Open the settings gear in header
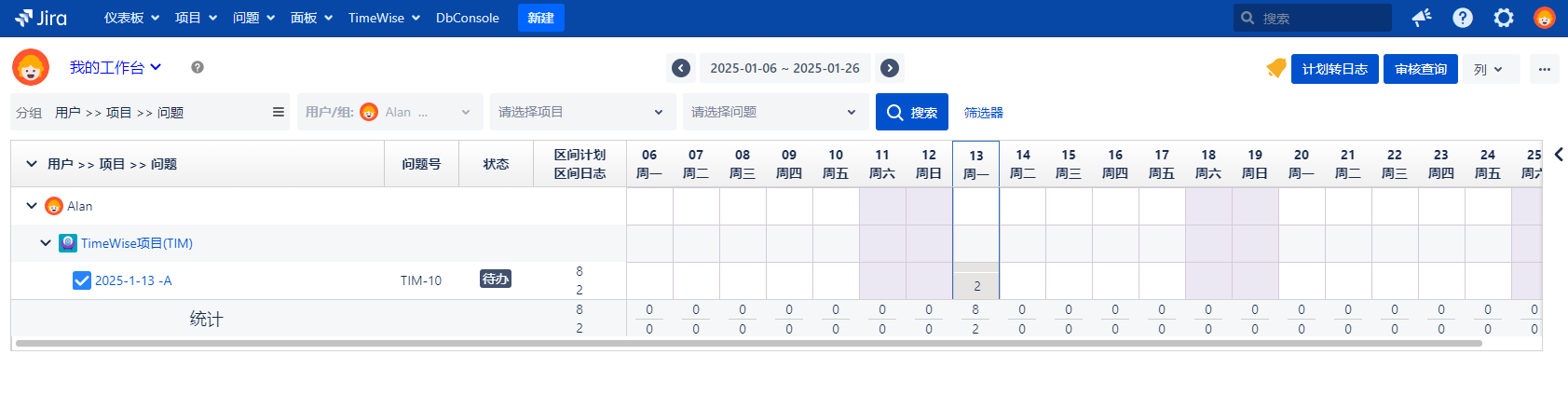Screen dimensions: 1568x396 [1504, 18]
